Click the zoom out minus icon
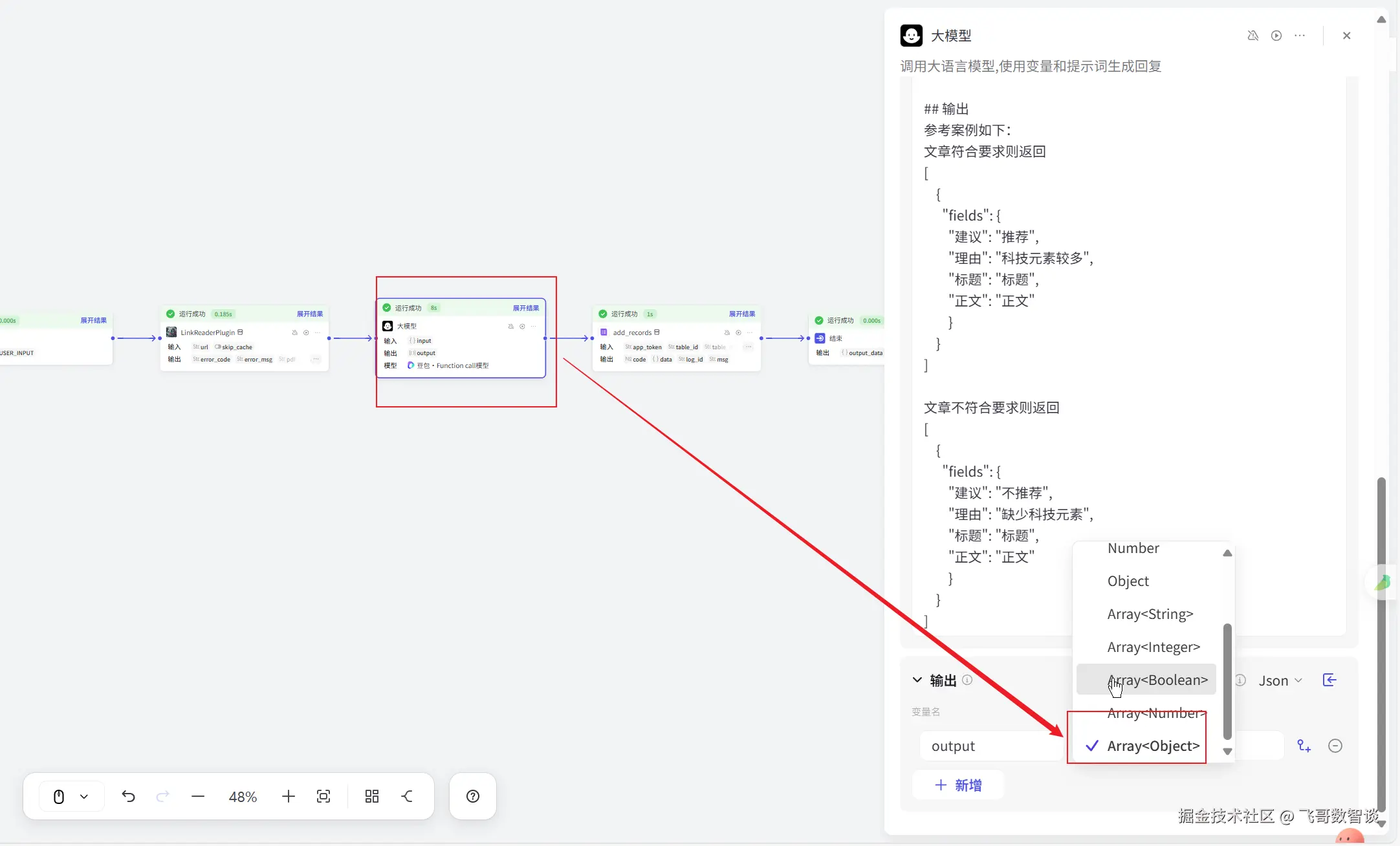Screen dimensions: 1400x846 tap(198, 796)
